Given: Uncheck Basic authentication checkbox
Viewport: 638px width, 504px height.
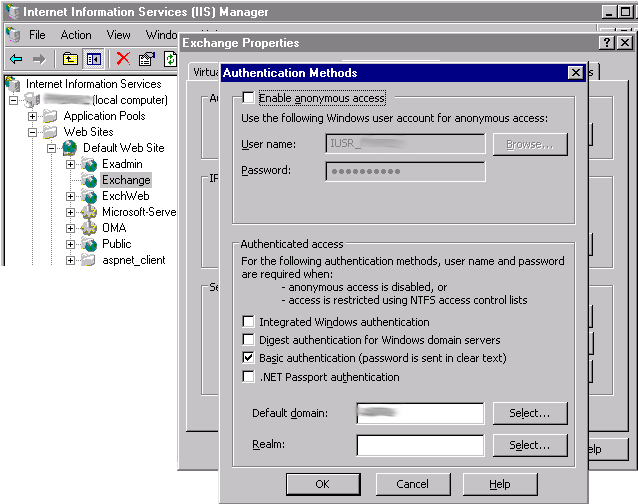Looking at the screenshot, I should (x=248, y=358).
